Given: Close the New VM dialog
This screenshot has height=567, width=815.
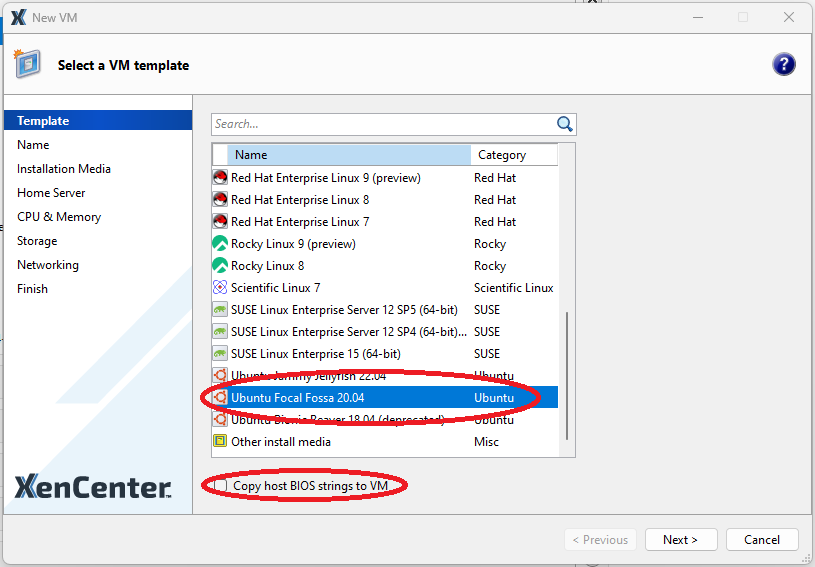Looking at the screenshot, I should pyautogui.click(x=788, y=17).
